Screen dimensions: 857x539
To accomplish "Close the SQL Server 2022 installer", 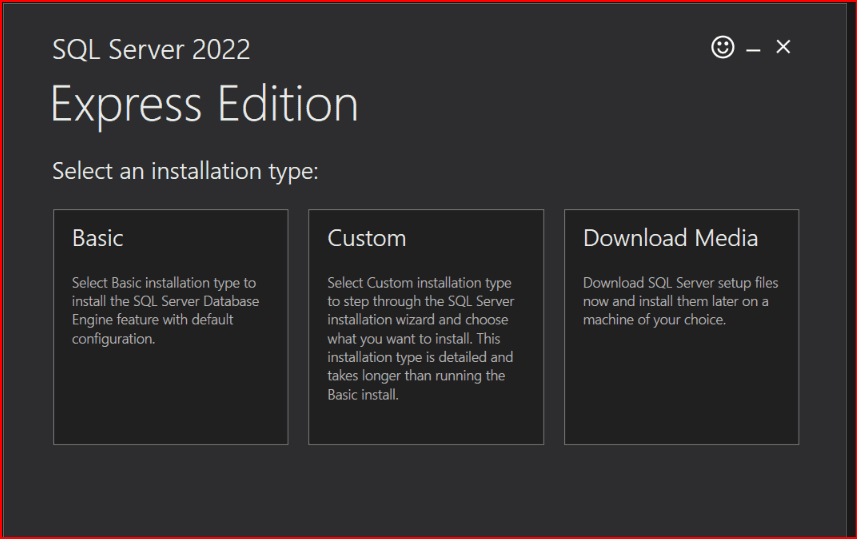I will (783, 47).
